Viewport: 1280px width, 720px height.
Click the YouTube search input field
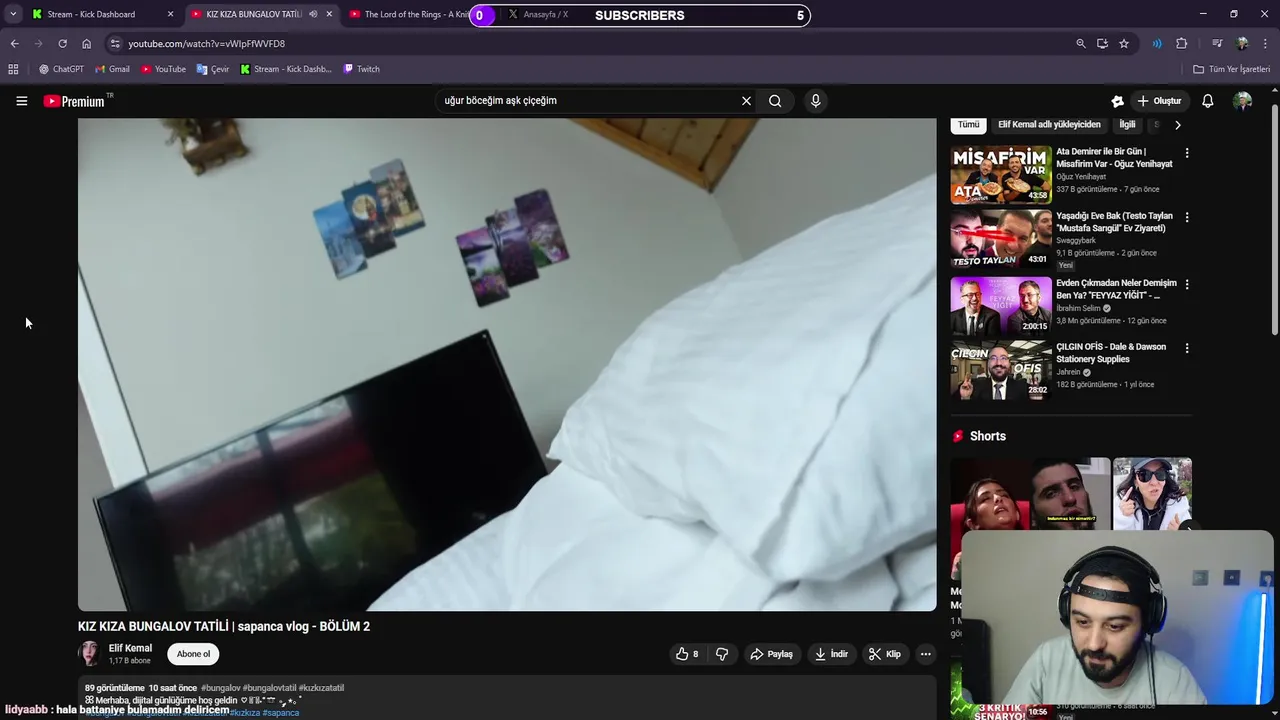(586, 101)
